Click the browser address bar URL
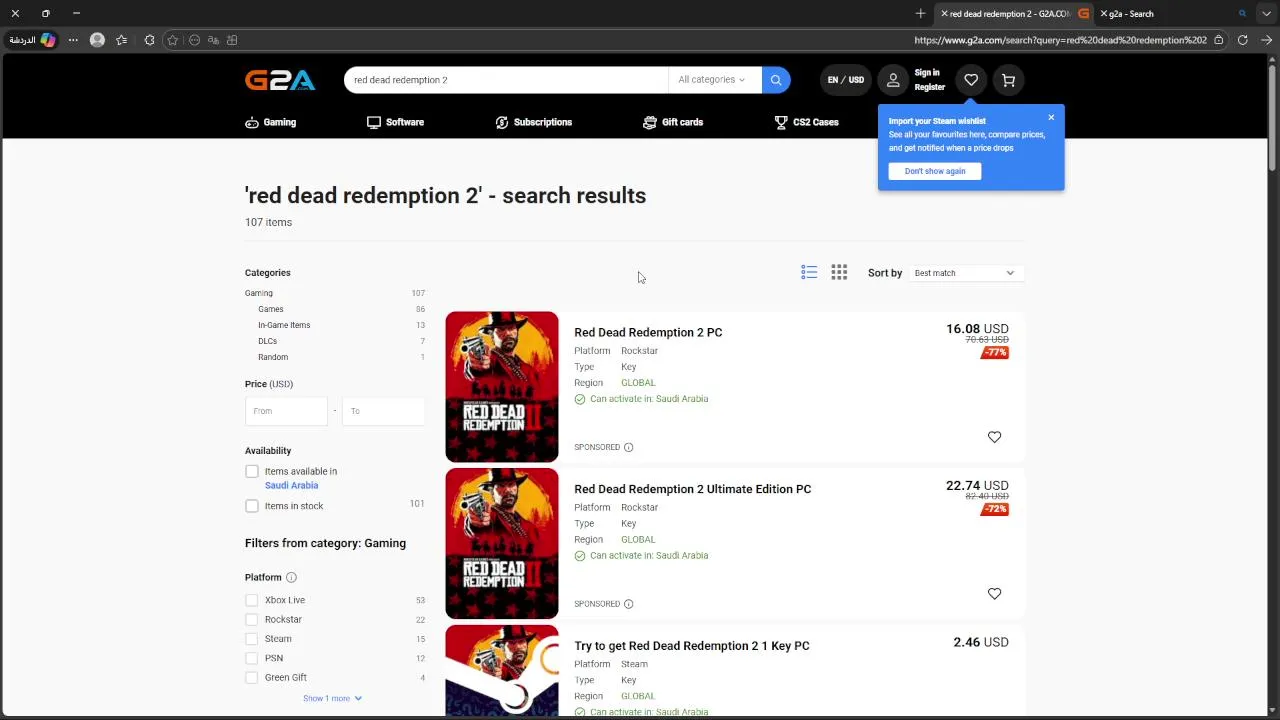This screenshot has height=720, width=1280. [x=1060, y=40]
